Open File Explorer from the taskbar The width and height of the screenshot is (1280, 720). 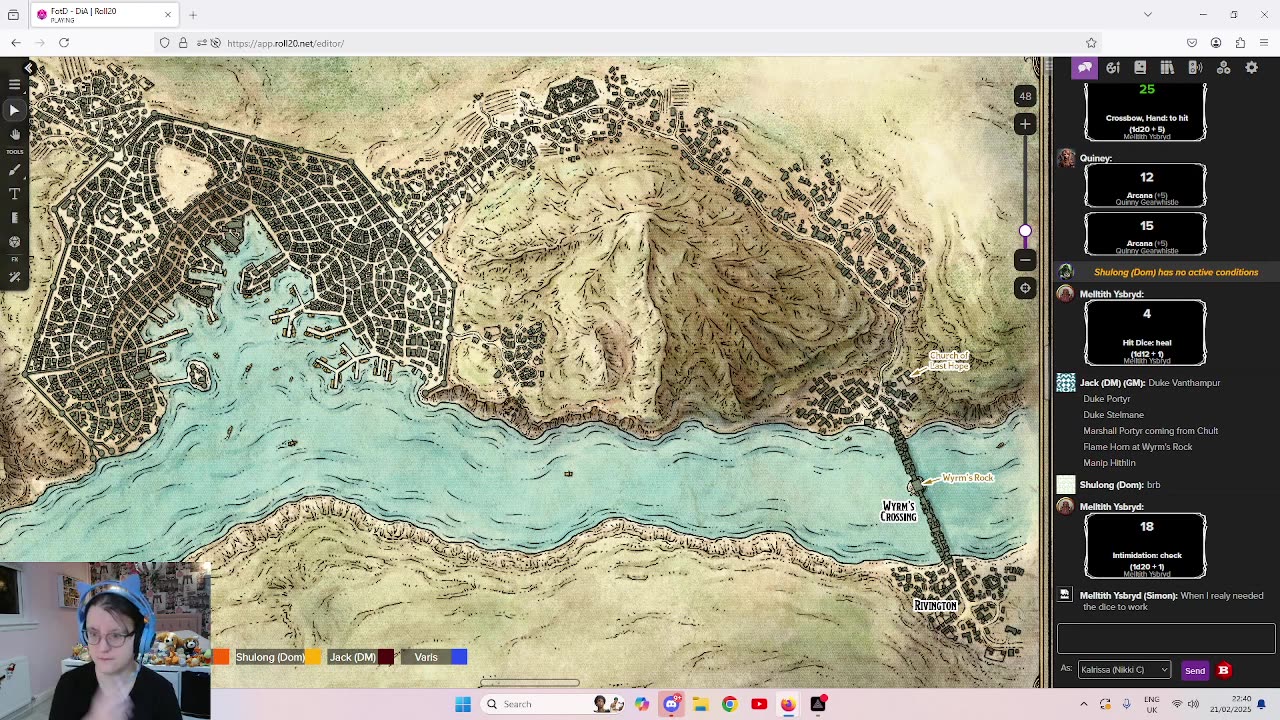click(x=700, y=704)
